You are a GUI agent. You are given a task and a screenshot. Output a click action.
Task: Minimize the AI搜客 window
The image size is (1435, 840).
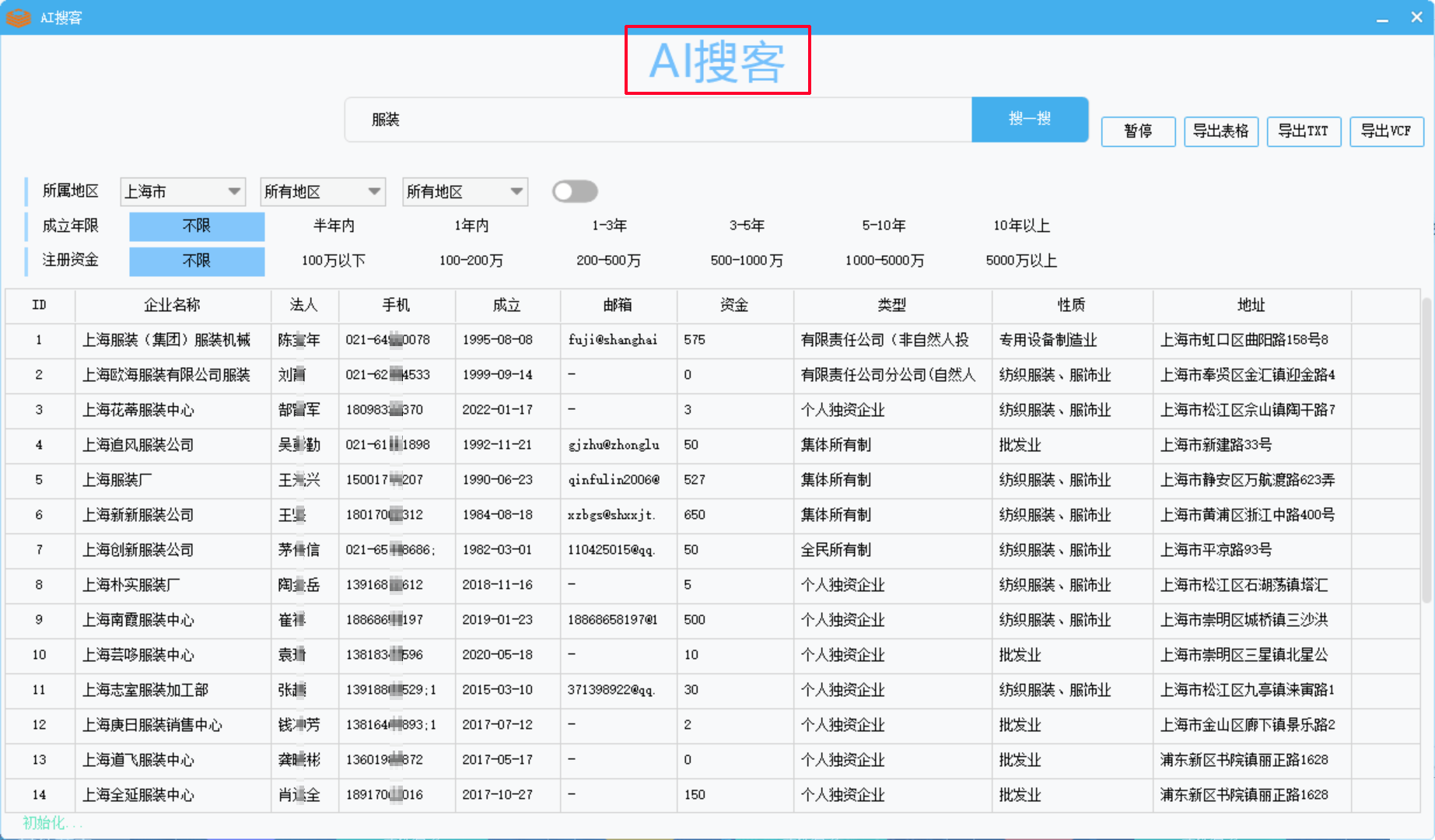pyautogui.click(x=1382, y=19)
